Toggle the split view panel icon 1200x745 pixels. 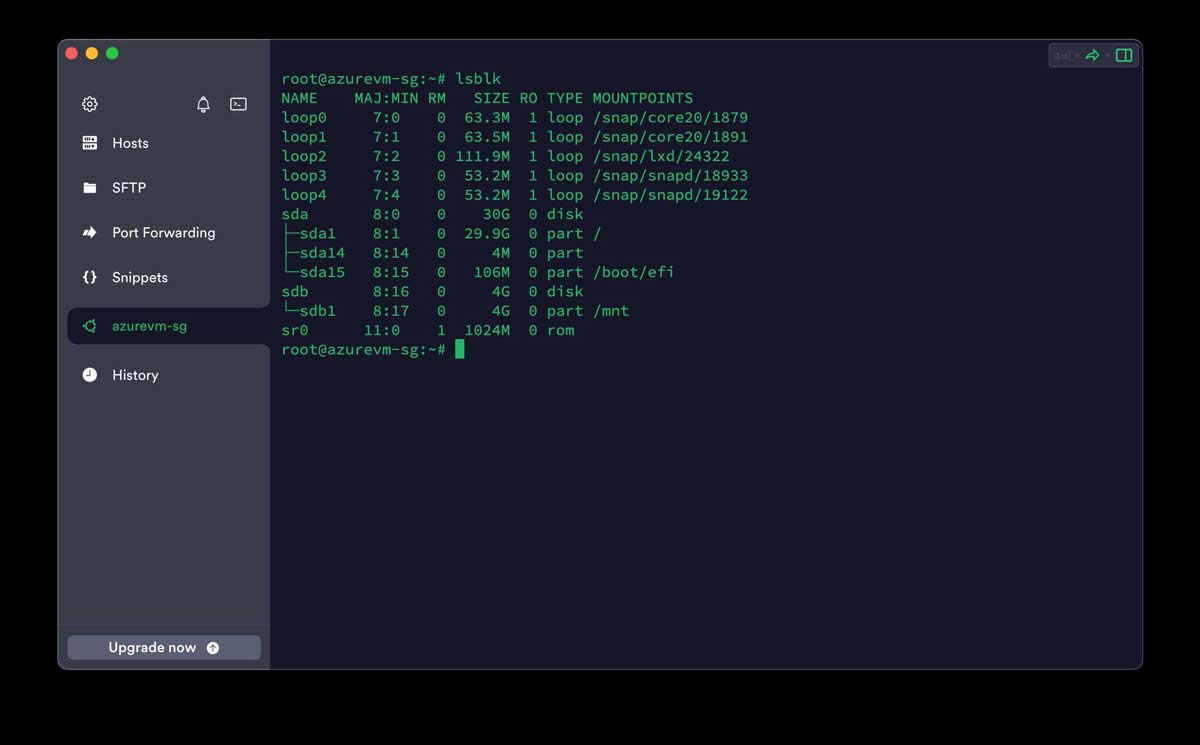(1124, 55)
